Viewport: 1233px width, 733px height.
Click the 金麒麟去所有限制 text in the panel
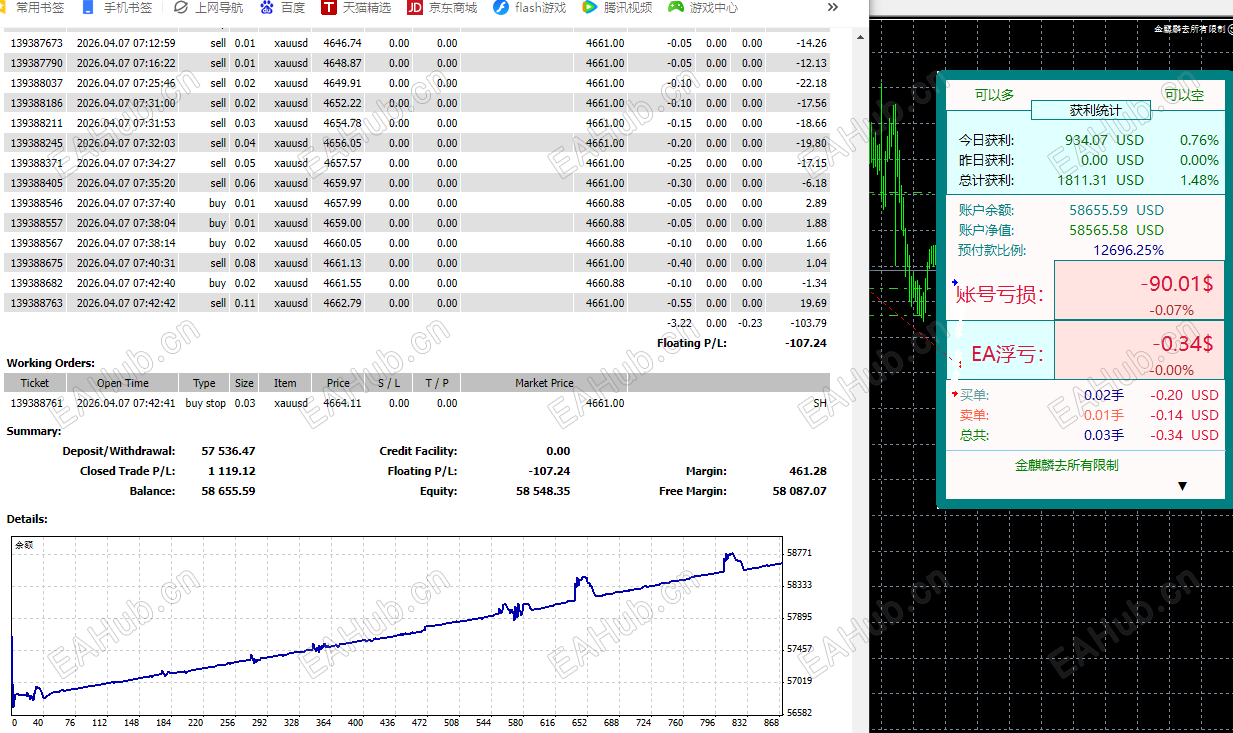click(x=1066, y=465)
